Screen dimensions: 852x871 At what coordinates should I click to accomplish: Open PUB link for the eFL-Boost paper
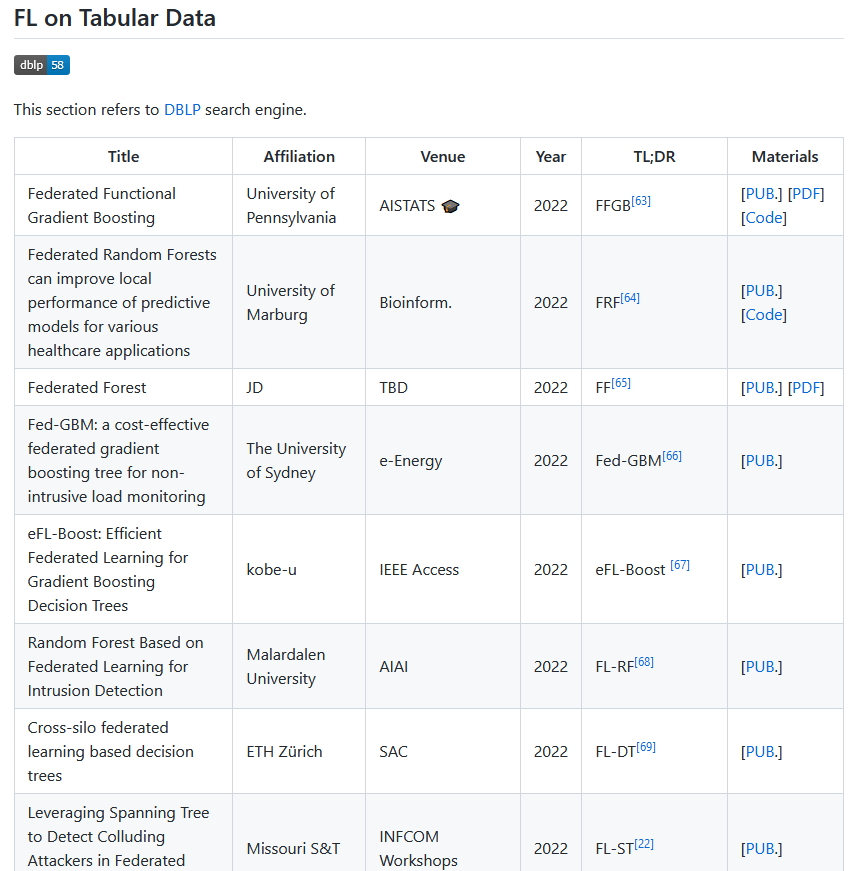[761, 570]
